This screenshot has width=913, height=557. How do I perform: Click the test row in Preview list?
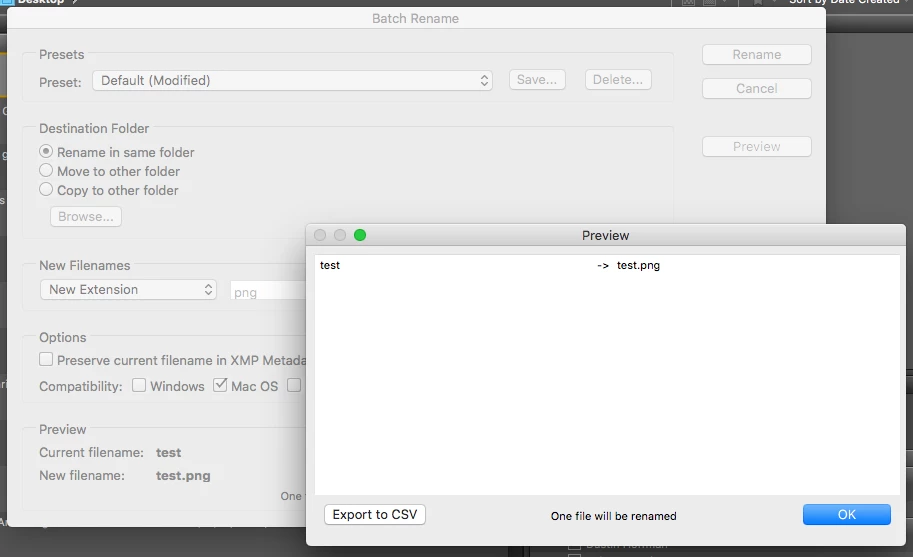(x=607, y=265)
